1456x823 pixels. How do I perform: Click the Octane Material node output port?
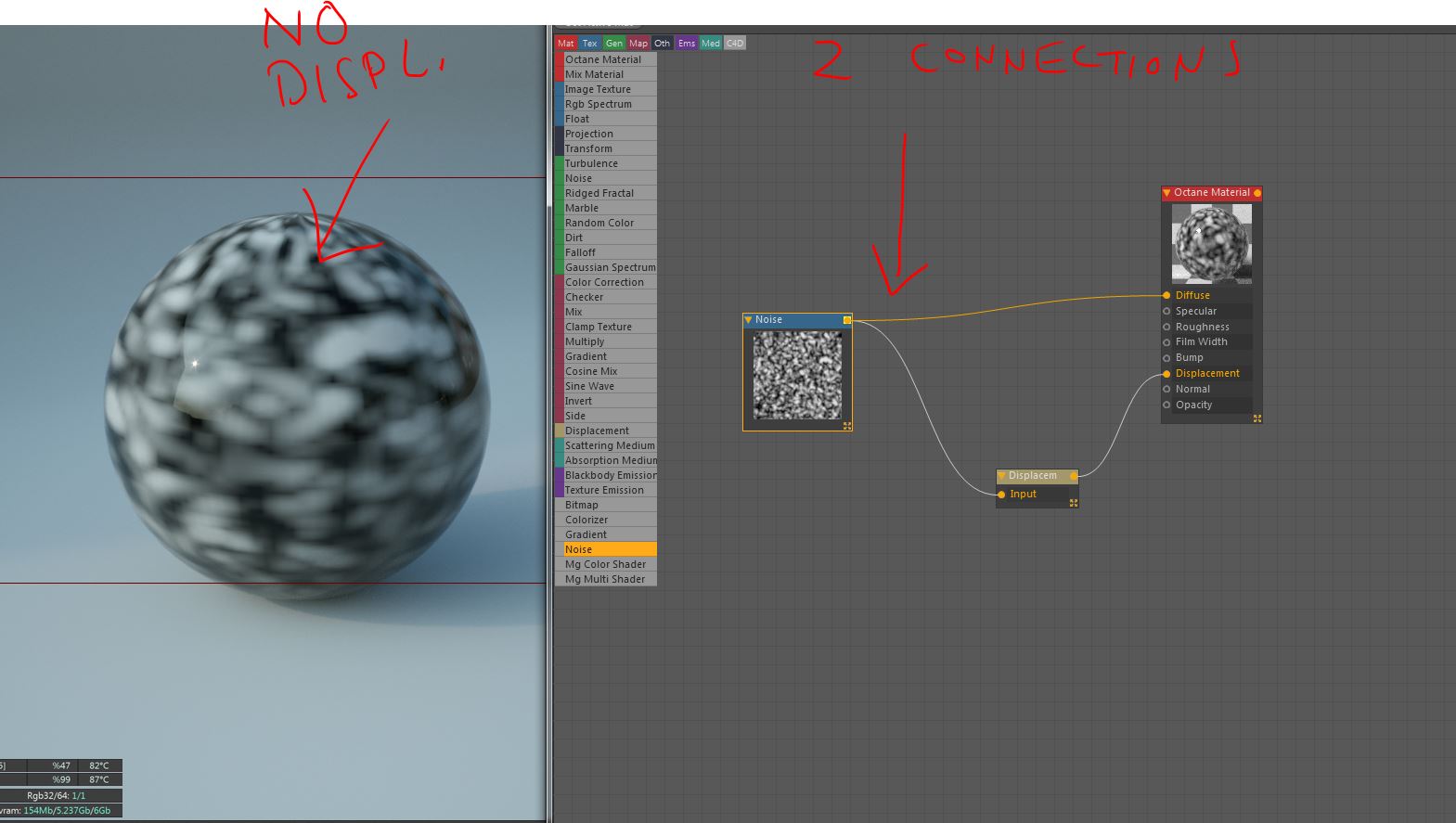(x=1257, y=193)
